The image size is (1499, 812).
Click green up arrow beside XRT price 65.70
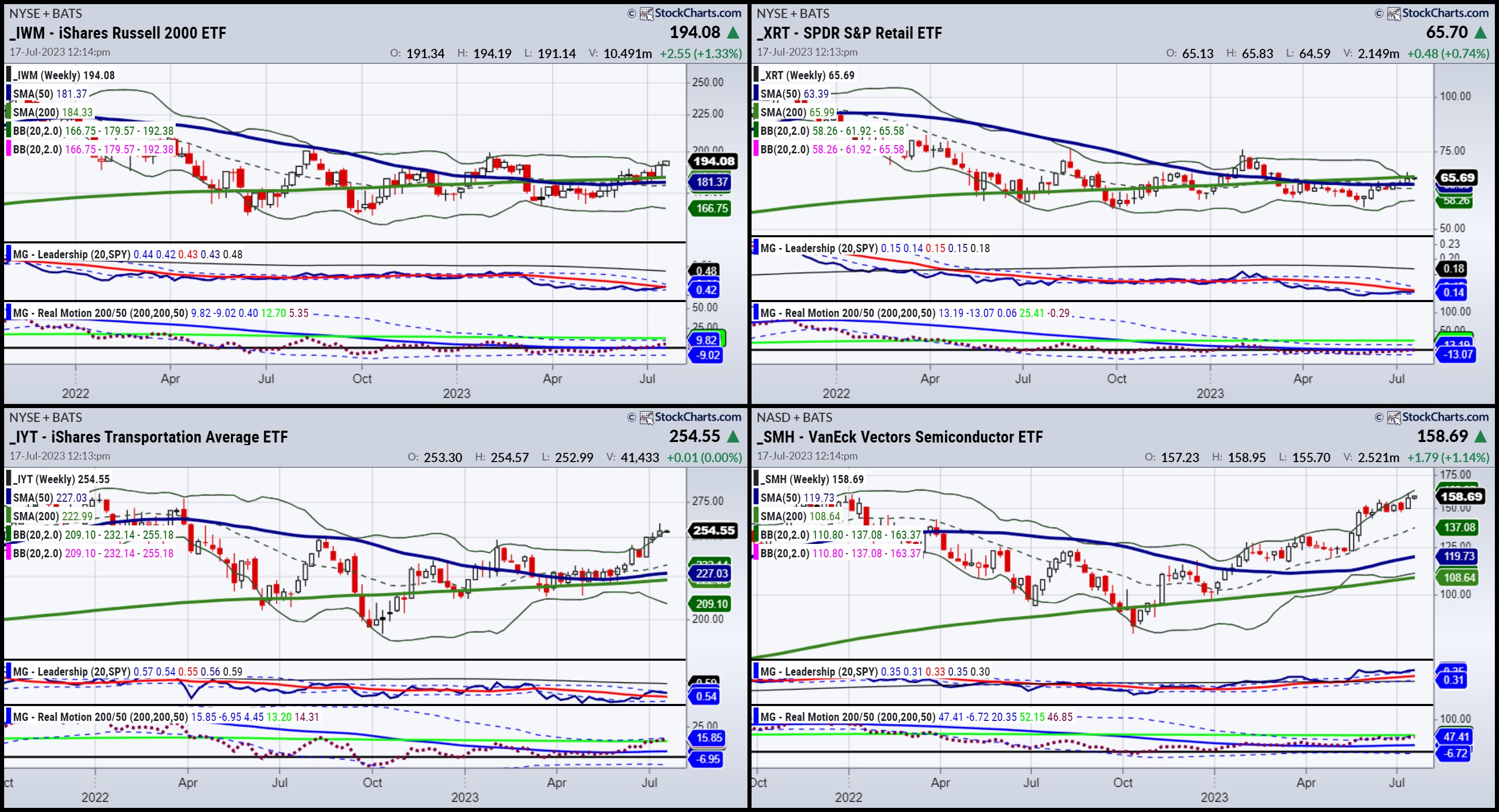pos(1481,33)
